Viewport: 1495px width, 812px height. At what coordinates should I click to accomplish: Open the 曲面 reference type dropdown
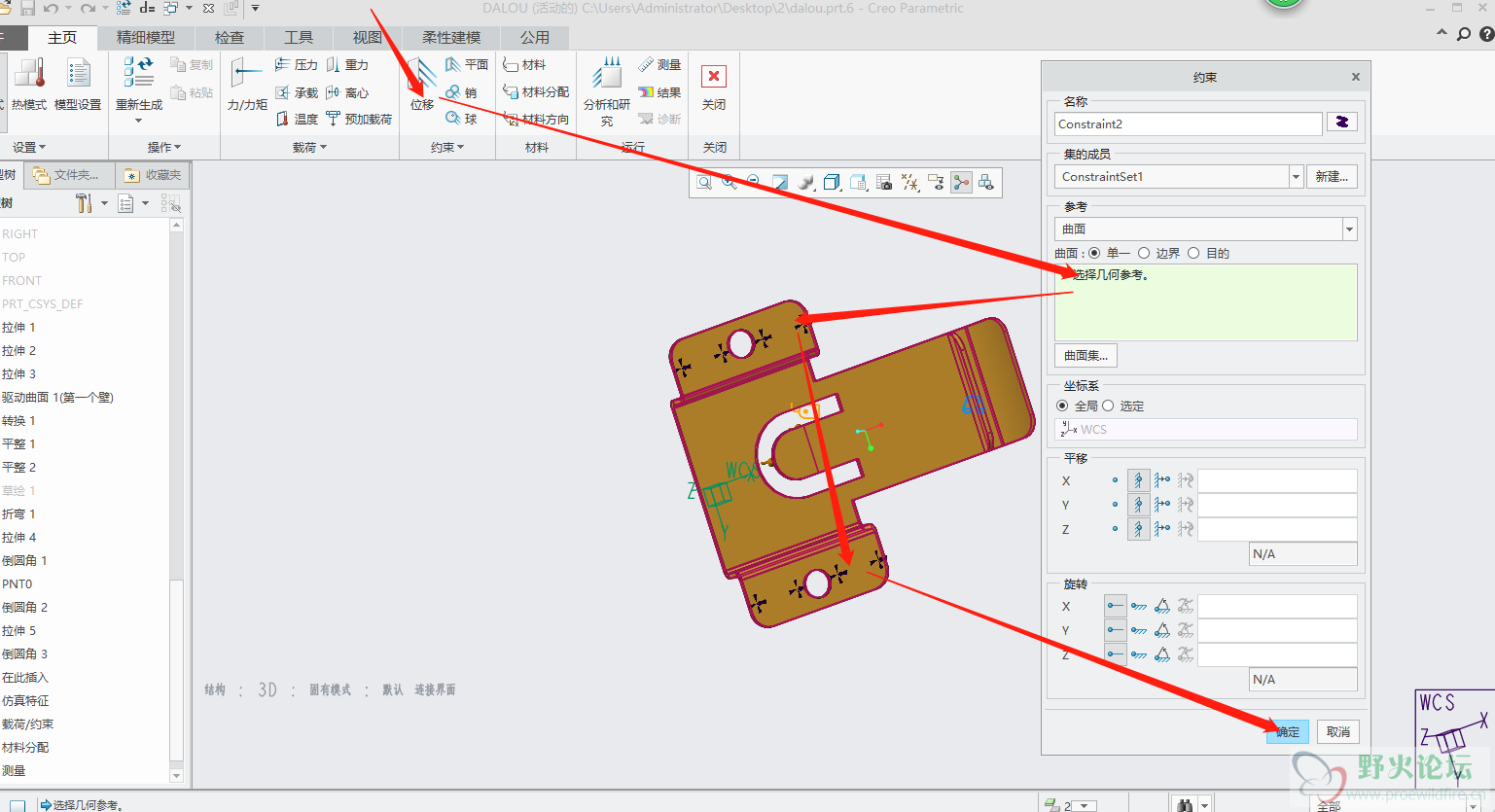click(x=1349, y=229)
